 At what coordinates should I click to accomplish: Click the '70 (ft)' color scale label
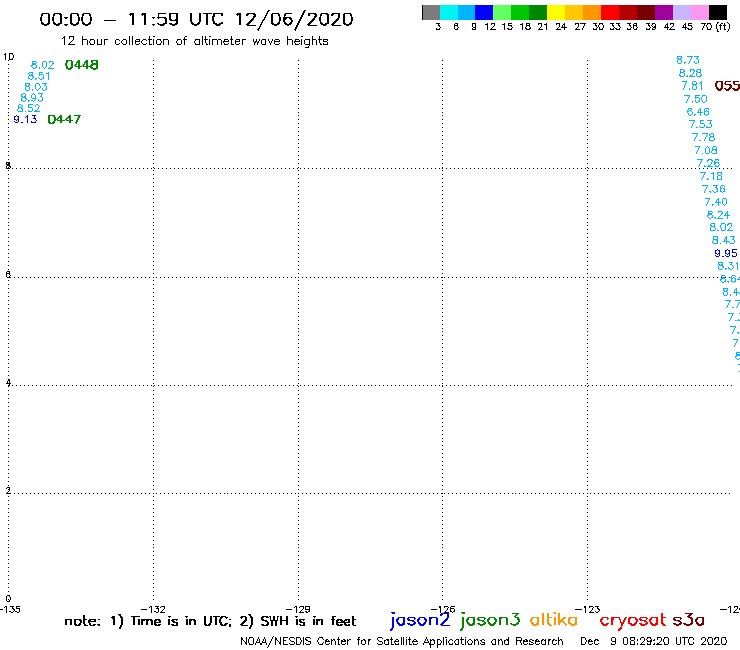coord(715,26)
